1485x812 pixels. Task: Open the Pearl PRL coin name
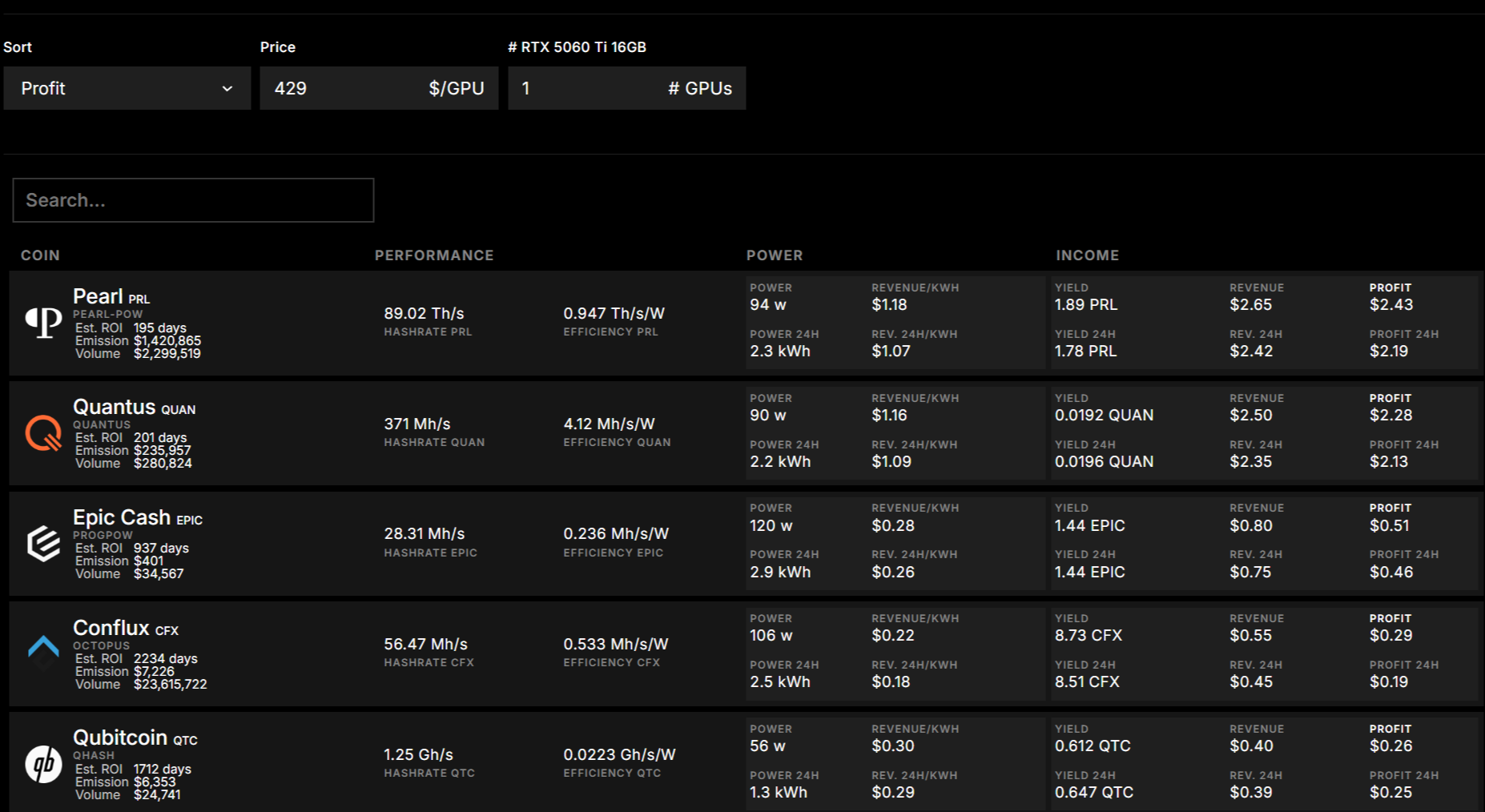pyautogui.click(x=111, y=296)
